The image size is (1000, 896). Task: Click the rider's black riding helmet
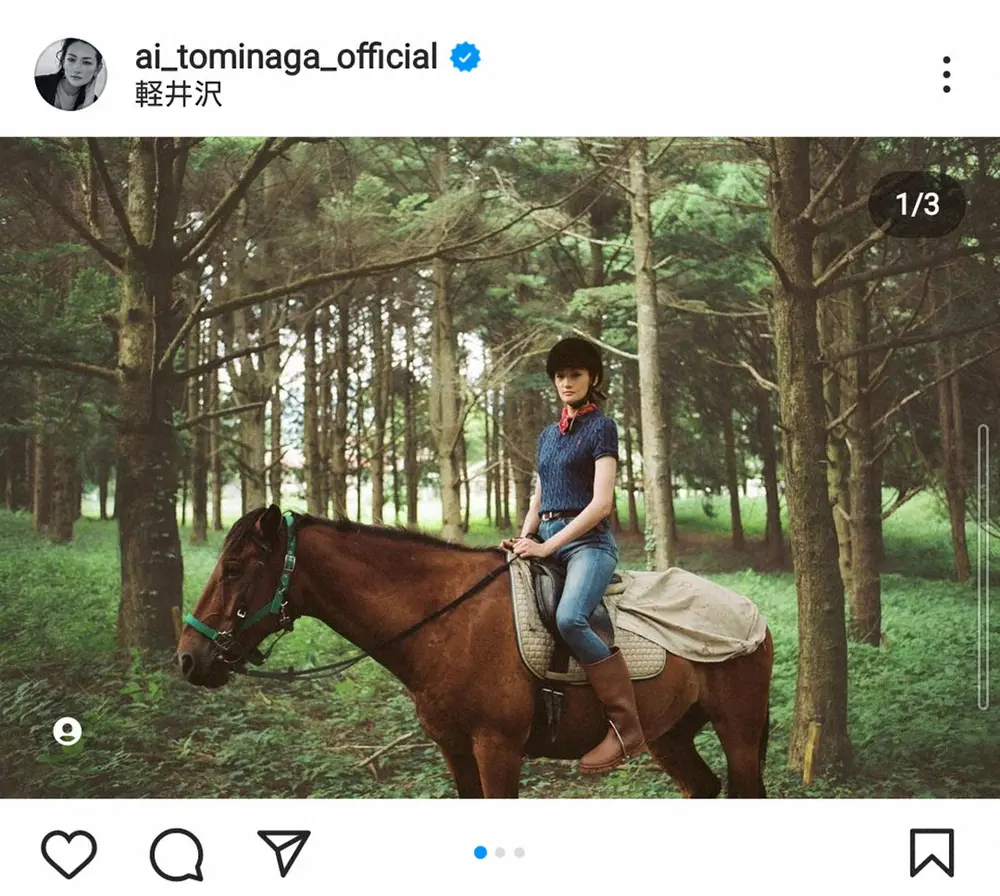pyautogui.click(x=575, y=358)
